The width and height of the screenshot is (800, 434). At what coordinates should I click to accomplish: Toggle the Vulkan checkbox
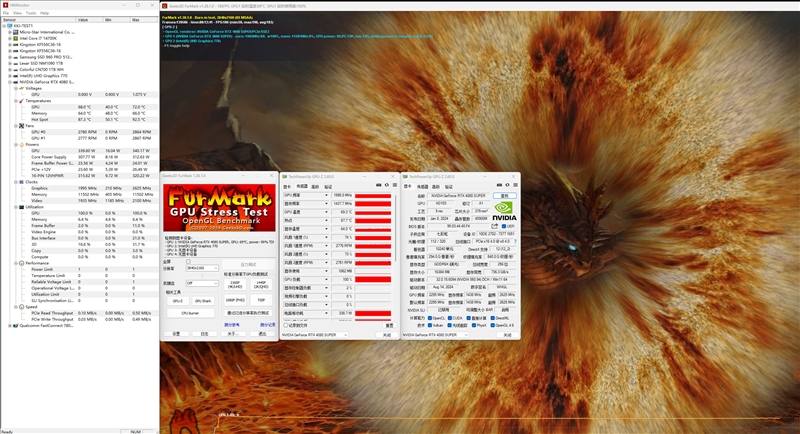[430, 325]
